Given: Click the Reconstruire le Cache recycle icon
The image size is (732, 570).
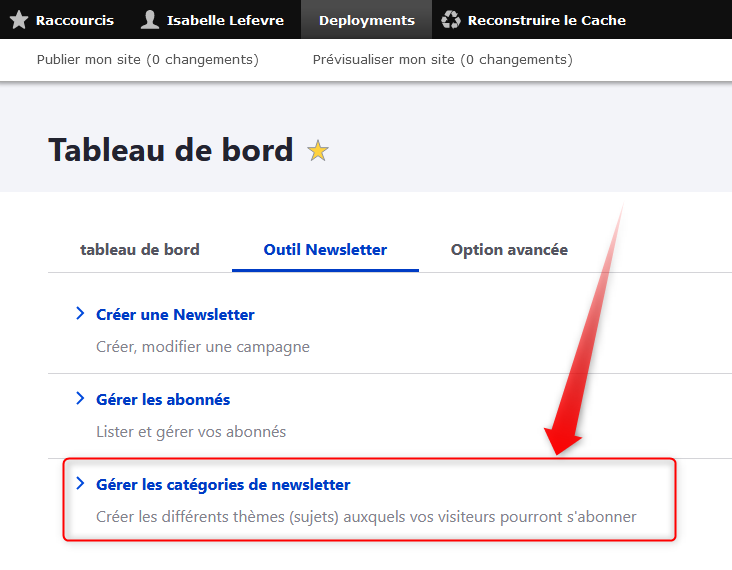Looking at the screenshot, I should [451, 20].
